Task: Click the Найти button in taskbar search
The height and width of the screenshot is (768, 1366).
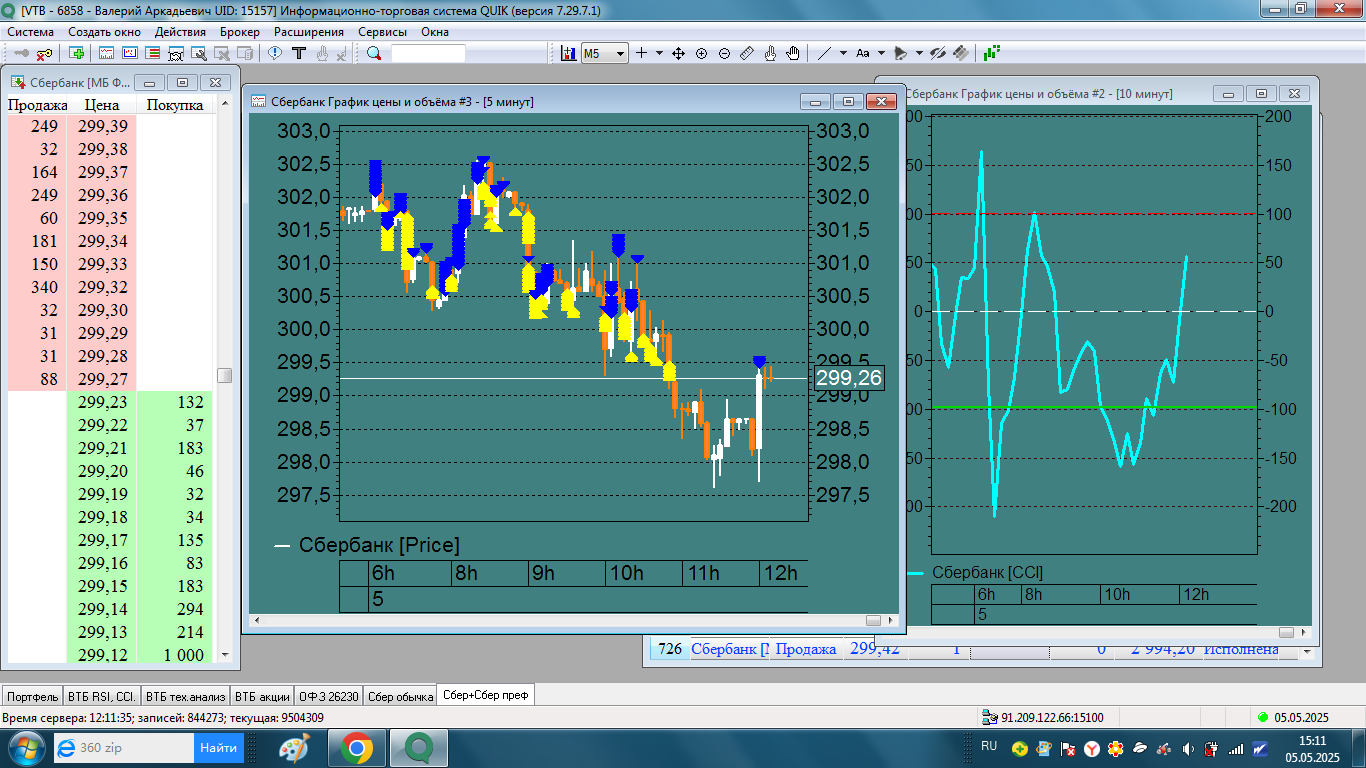Action: pyautogui.click(x=218, y=747)
